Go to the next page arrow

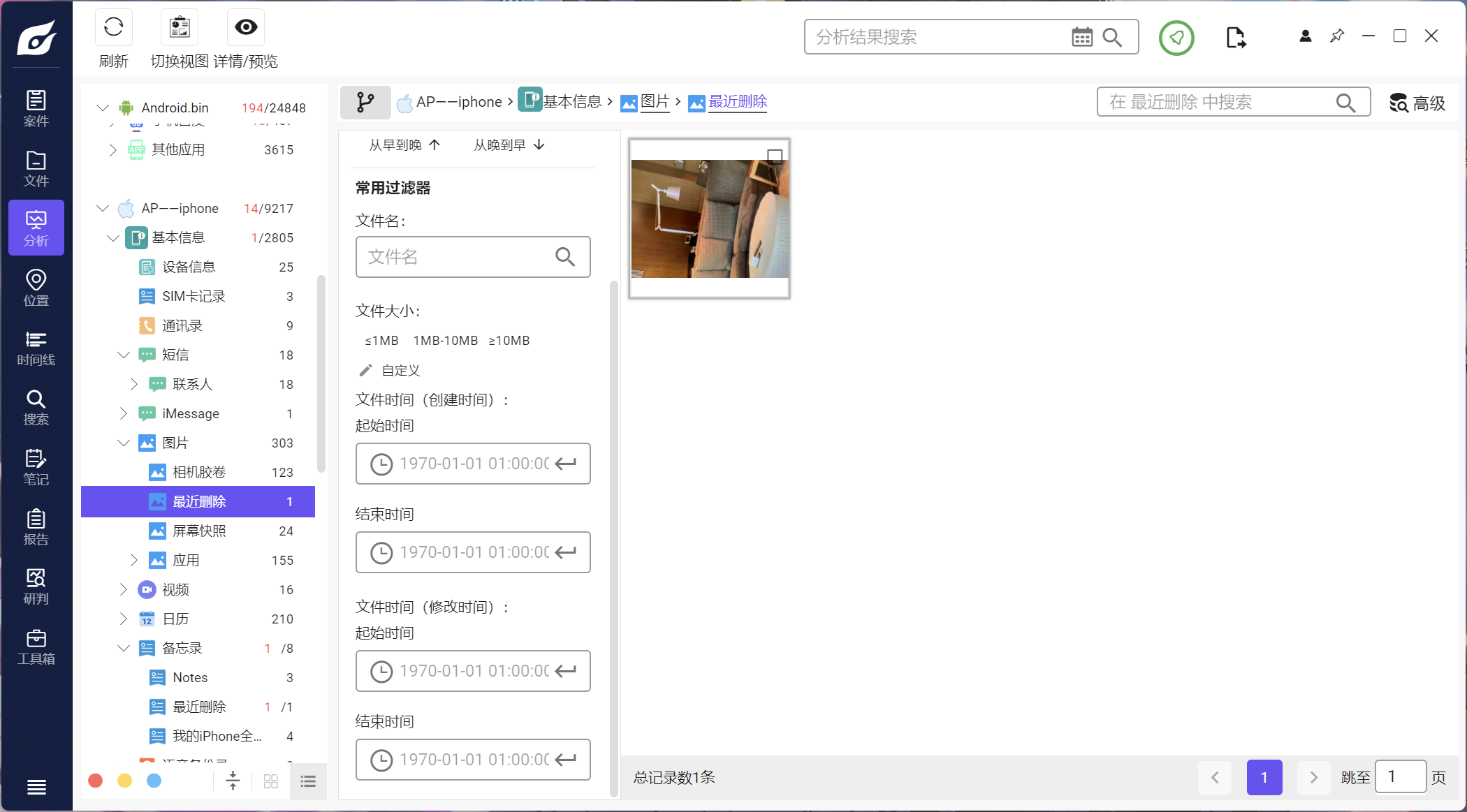click(x=1313, y=777)
